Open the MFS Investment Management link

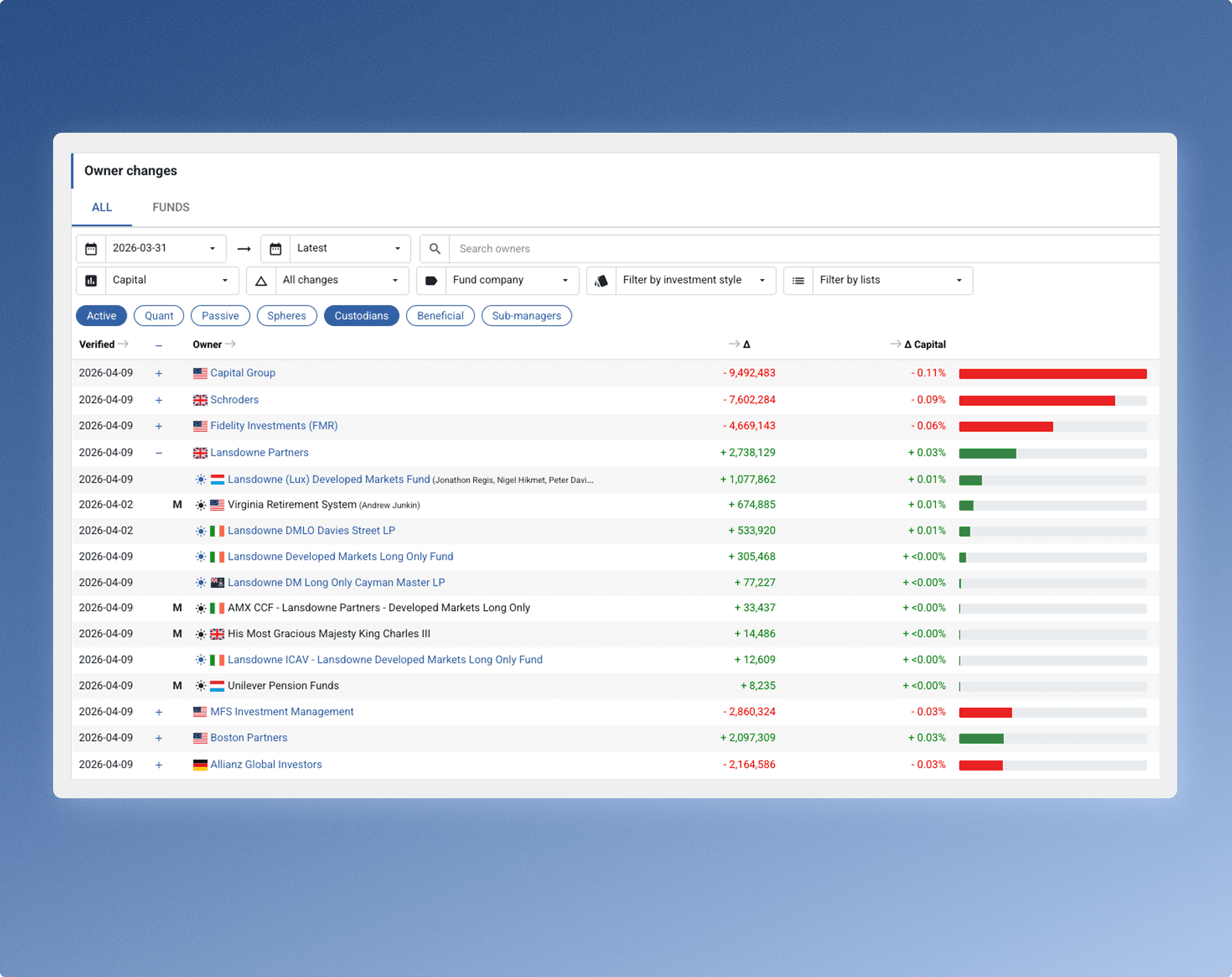282,712
